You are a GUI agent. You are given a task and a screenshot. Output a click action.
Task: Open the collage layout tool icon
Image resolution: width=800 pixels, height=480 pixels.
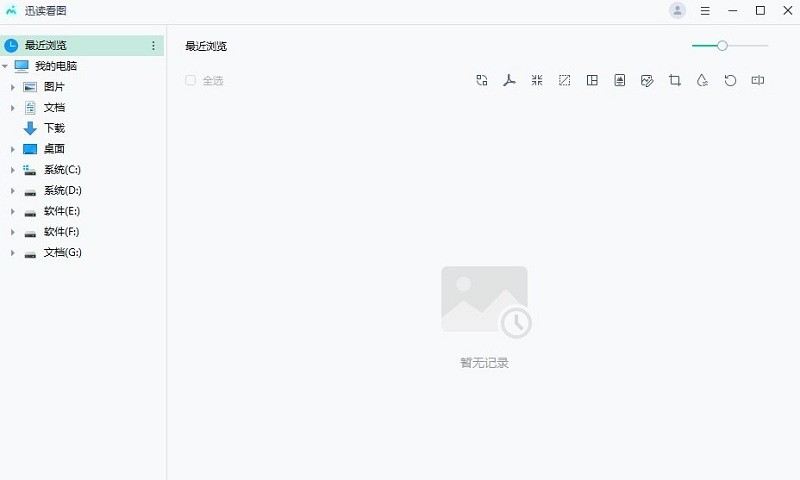tap(592, 80)
